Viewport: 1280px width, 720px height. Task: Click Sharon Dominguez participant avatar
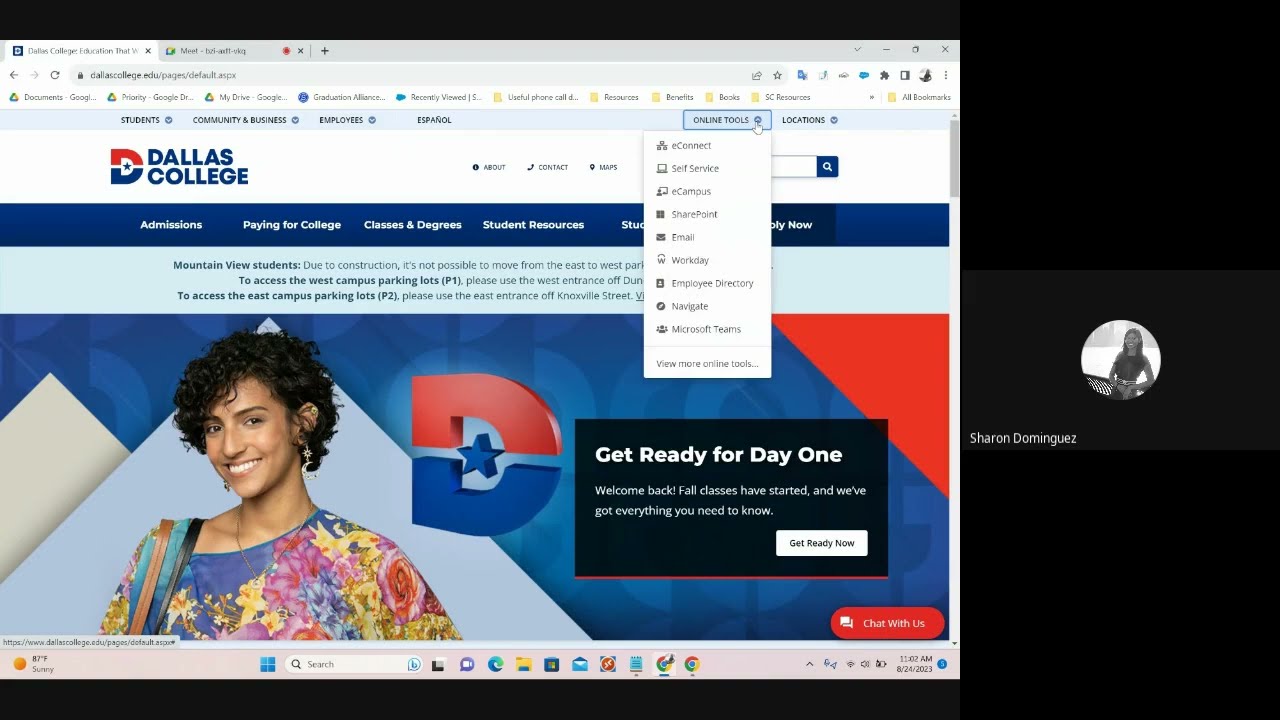pos(1120,360)
